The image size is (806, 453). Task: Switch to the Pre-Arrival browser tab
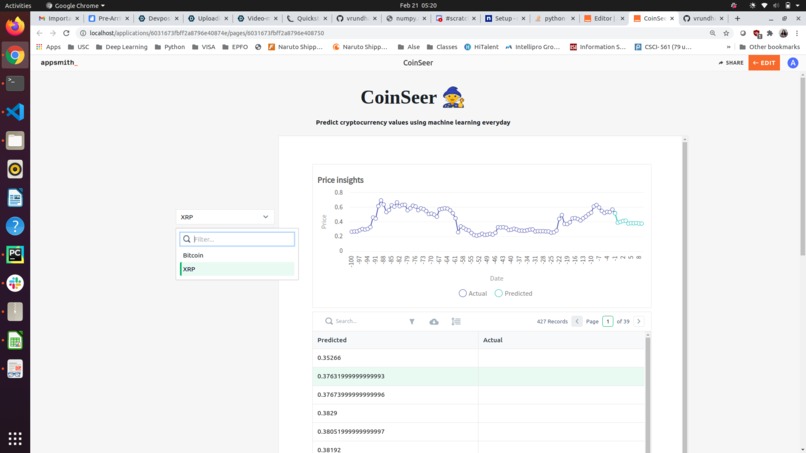point(108,19)
